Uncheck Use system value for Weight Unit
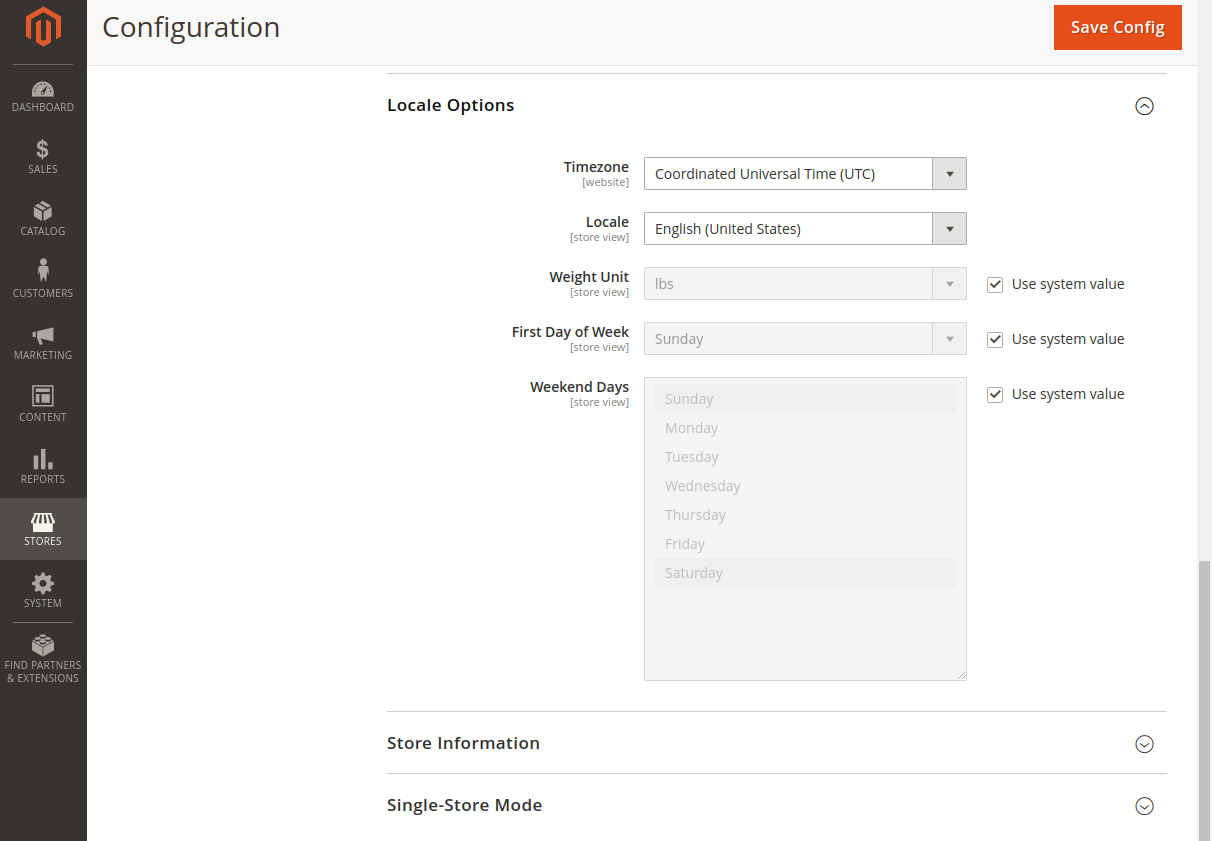This screenshot has height=841, width=1212. tap(995, 284)
